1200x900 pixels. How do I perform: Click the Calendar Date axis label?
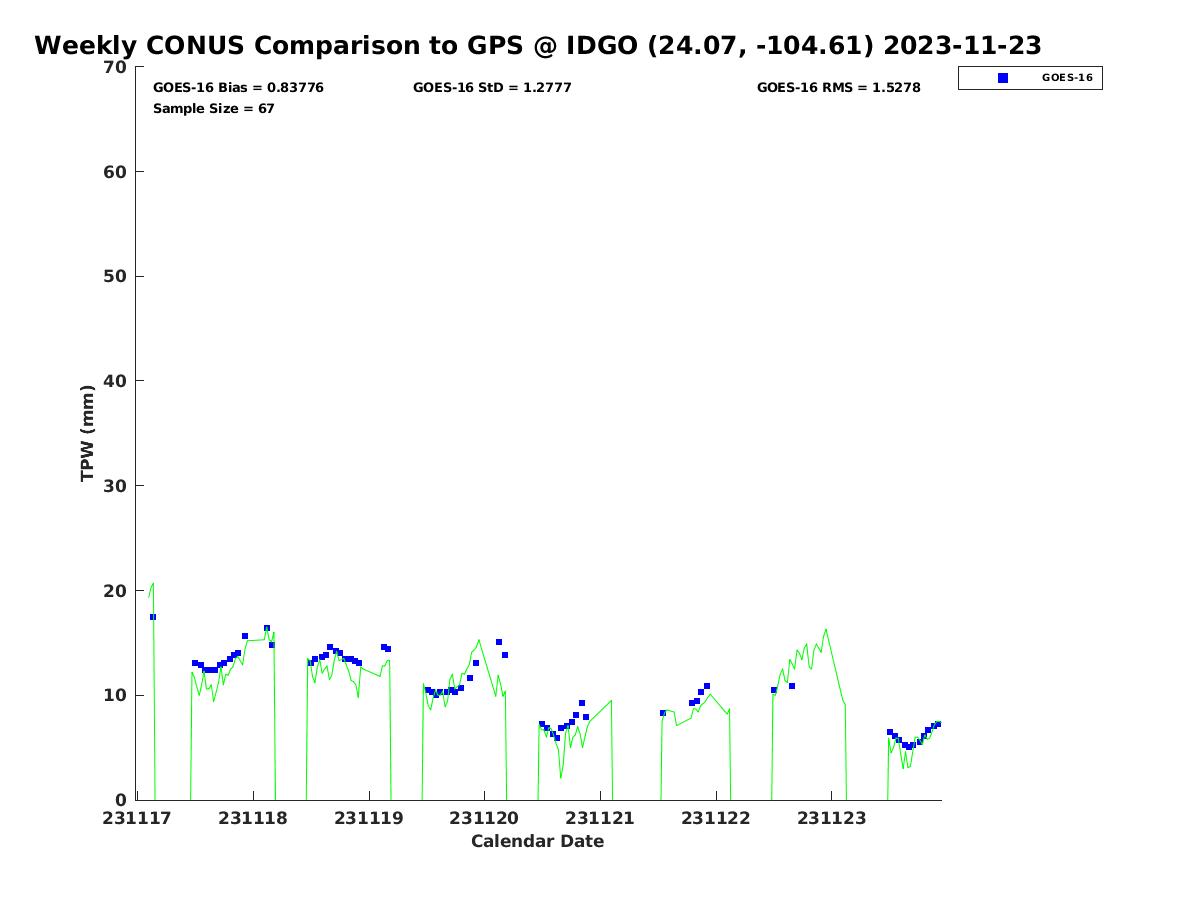pos(538,841)
